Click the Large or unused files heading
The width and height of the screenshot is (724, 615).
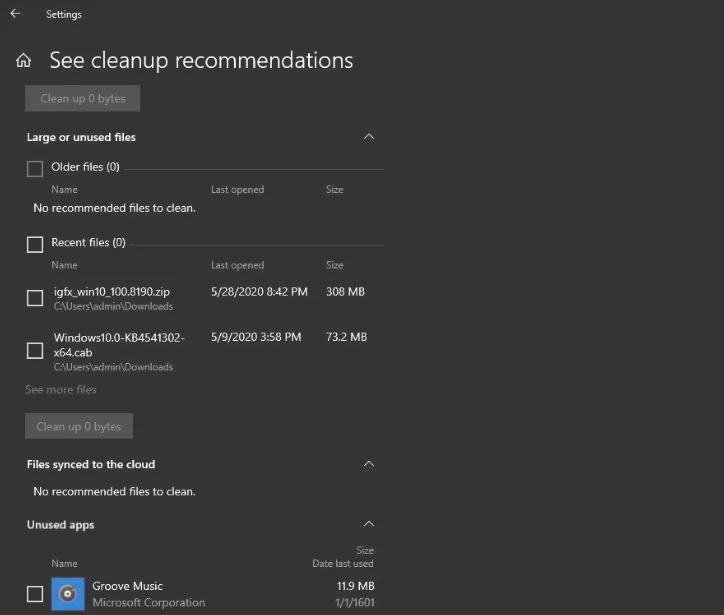[x=81, y=137]
